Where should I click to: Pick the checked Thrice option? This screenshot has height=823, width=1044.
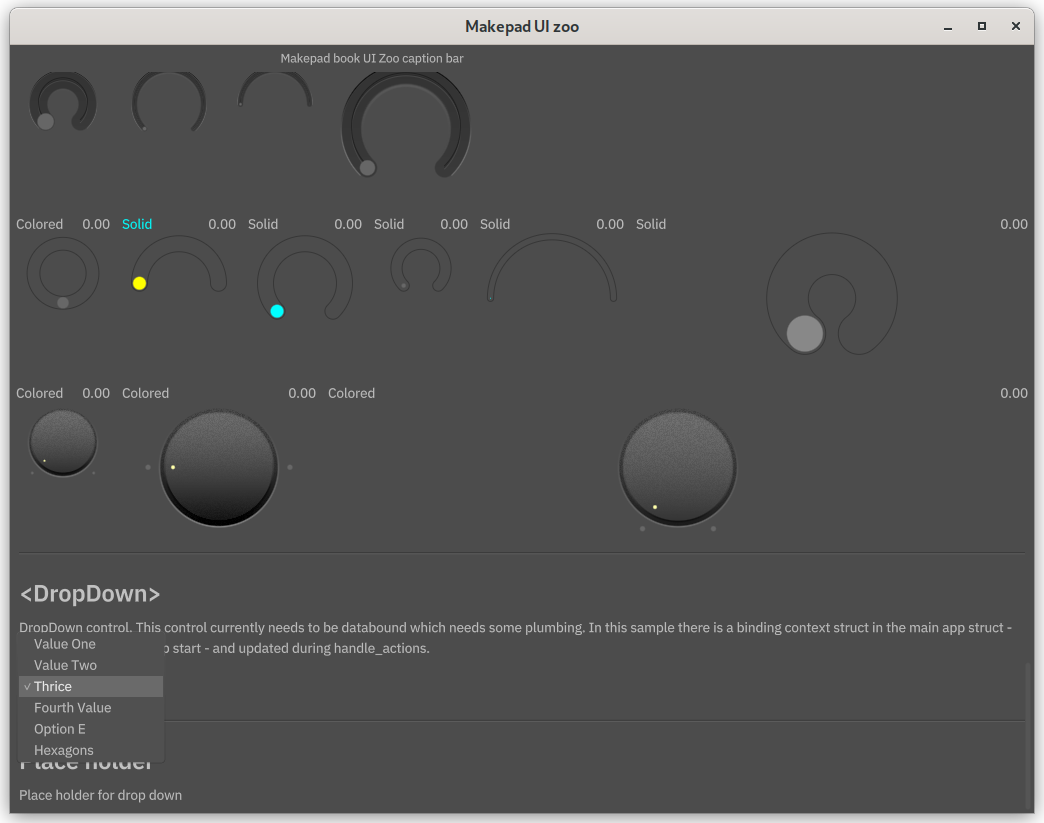pos(53,686)
